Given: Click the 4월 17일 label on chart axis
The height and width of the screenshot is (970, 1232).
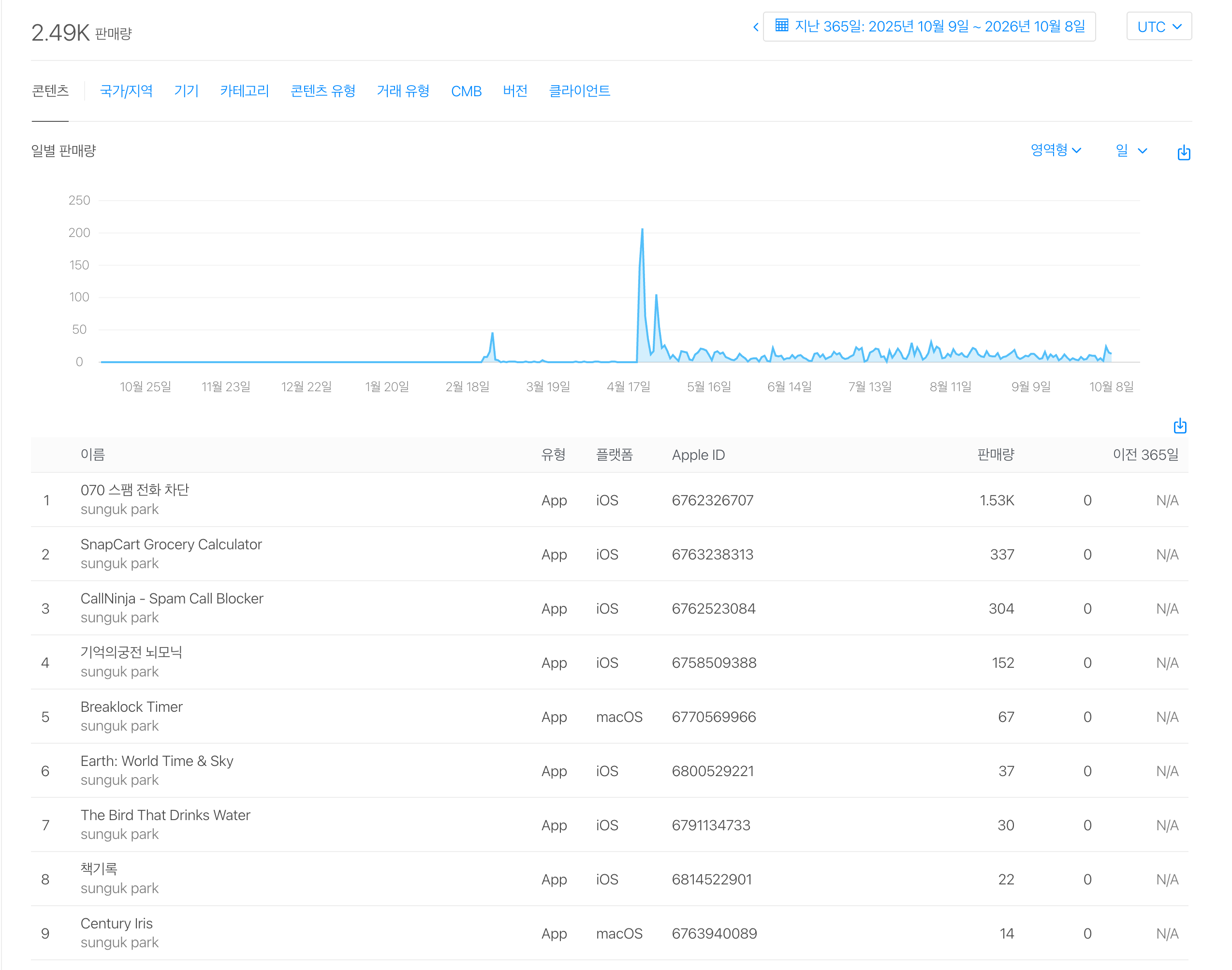Looking at the screenshot, I should click(x=628, y=387).
